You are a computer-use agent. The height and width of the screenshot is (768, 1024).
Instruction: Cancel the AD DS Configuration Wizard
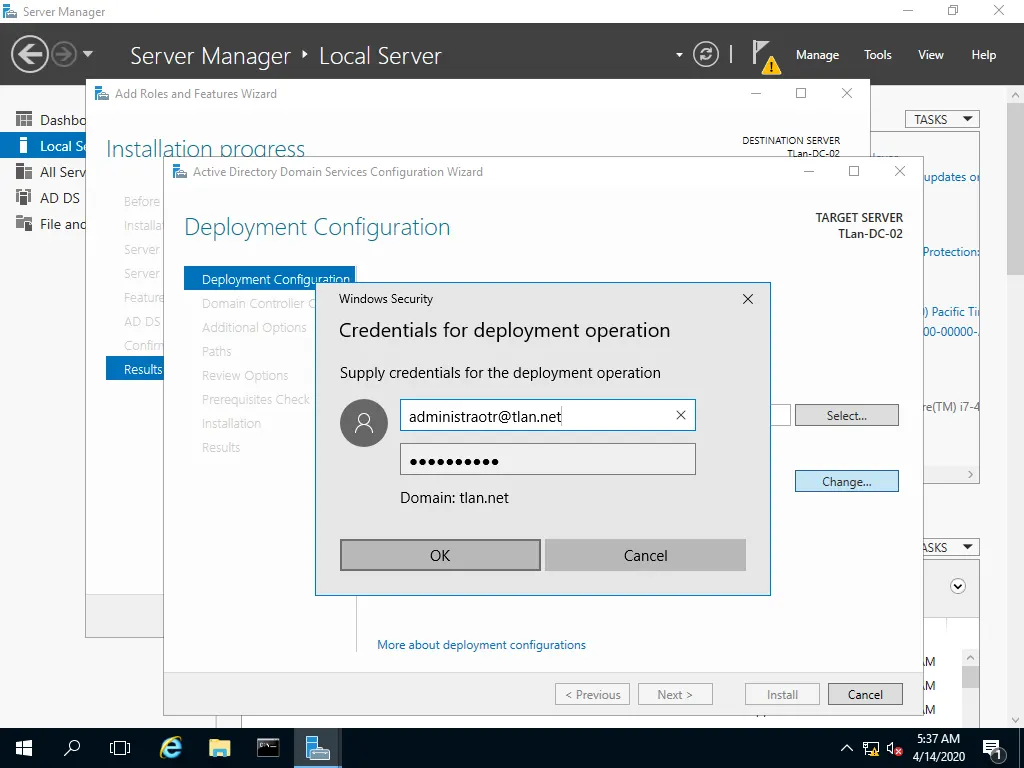tap(865, 694)
